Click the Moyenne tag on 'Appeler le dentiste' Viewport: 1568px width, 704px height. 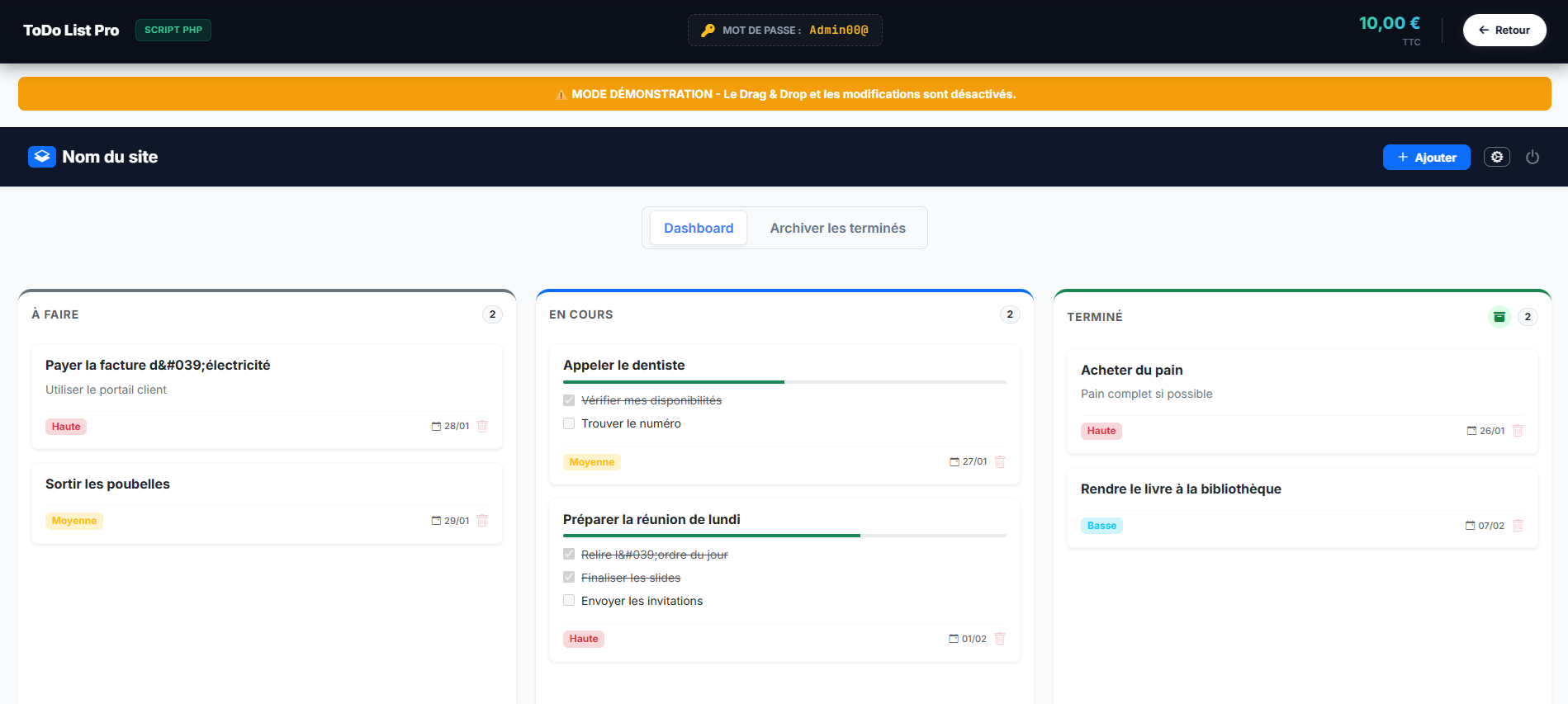pyautogui.click(x=592, y=462)
